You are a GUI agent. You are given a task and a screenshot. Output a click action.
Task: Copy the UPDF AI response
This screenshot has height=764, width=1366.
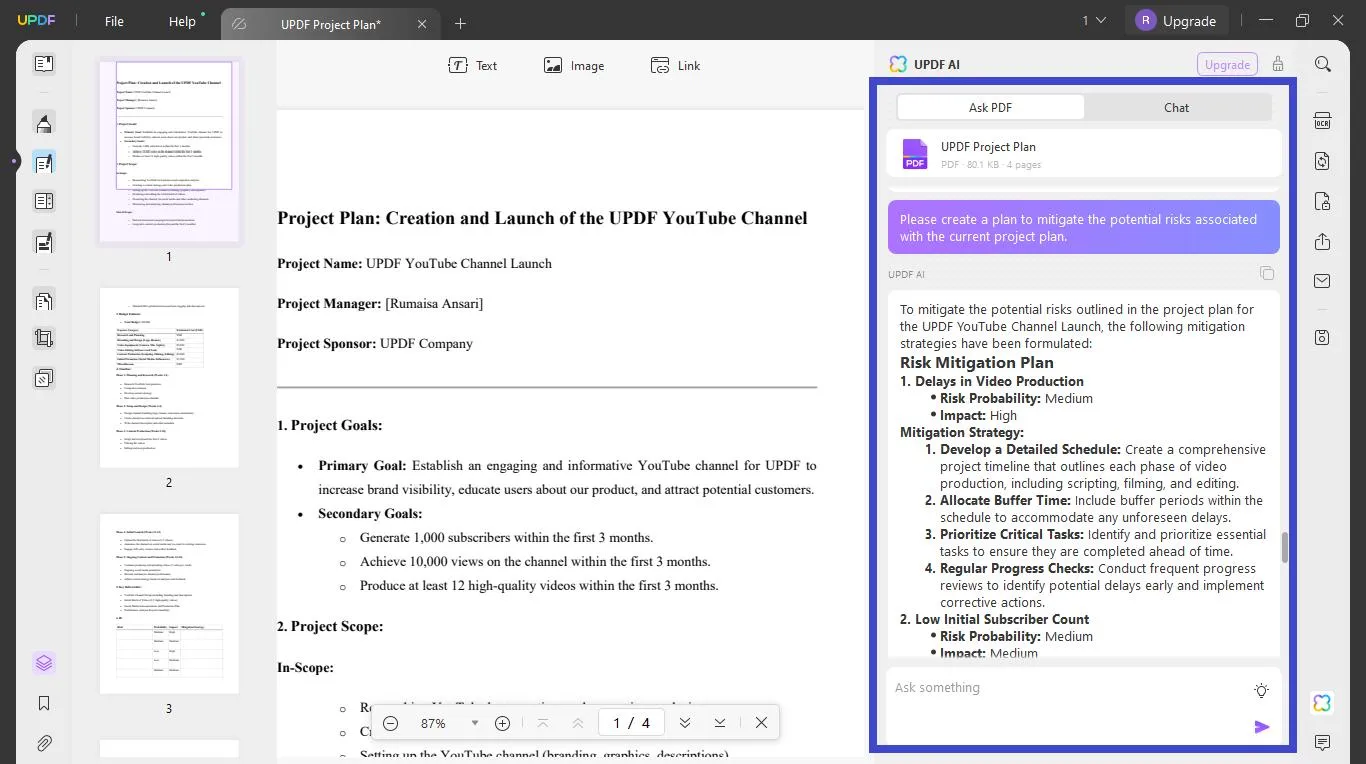click(1266, 274)
